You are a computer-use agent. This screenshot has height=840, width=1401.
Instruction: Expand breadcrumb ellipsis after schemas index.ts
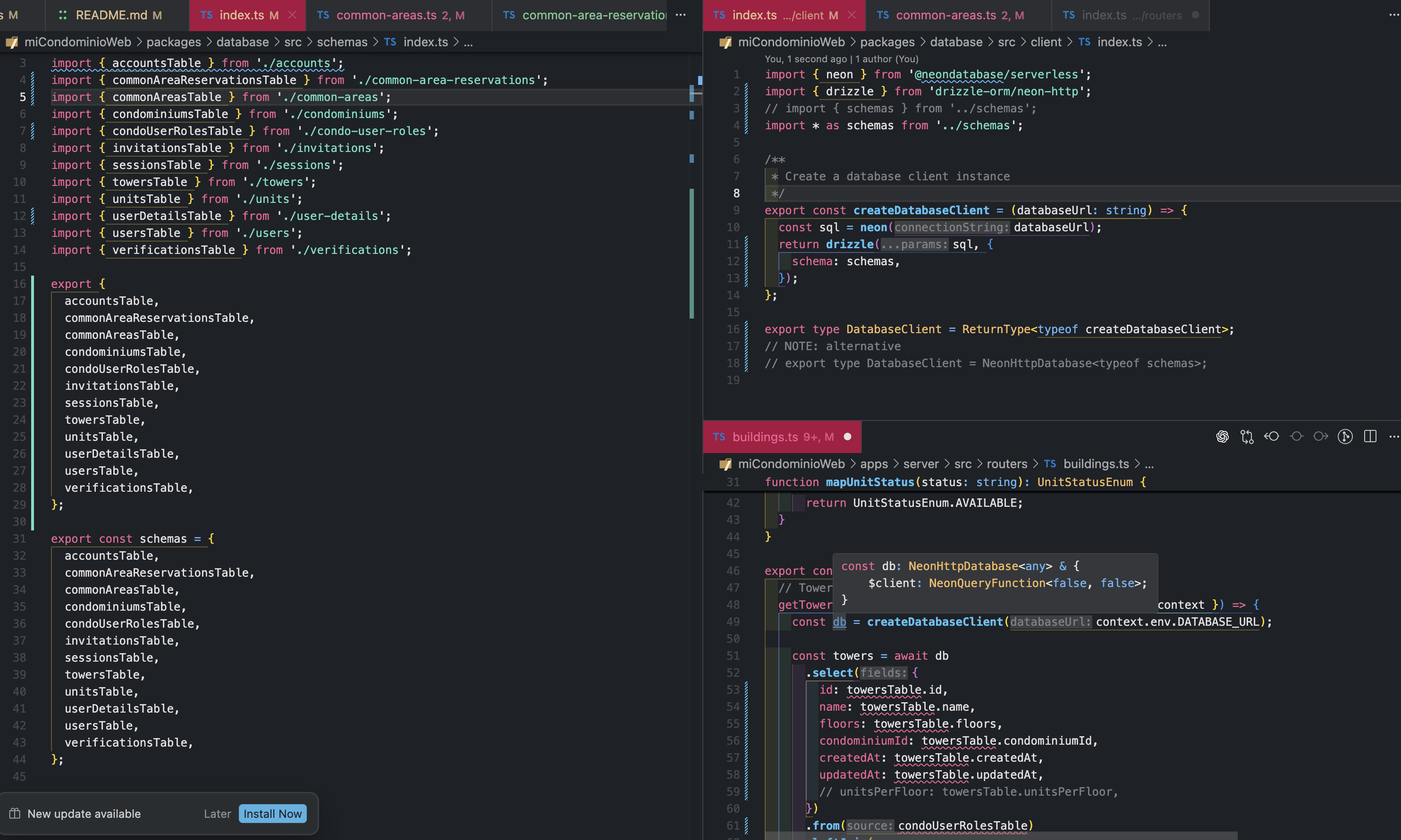(468, 42)
